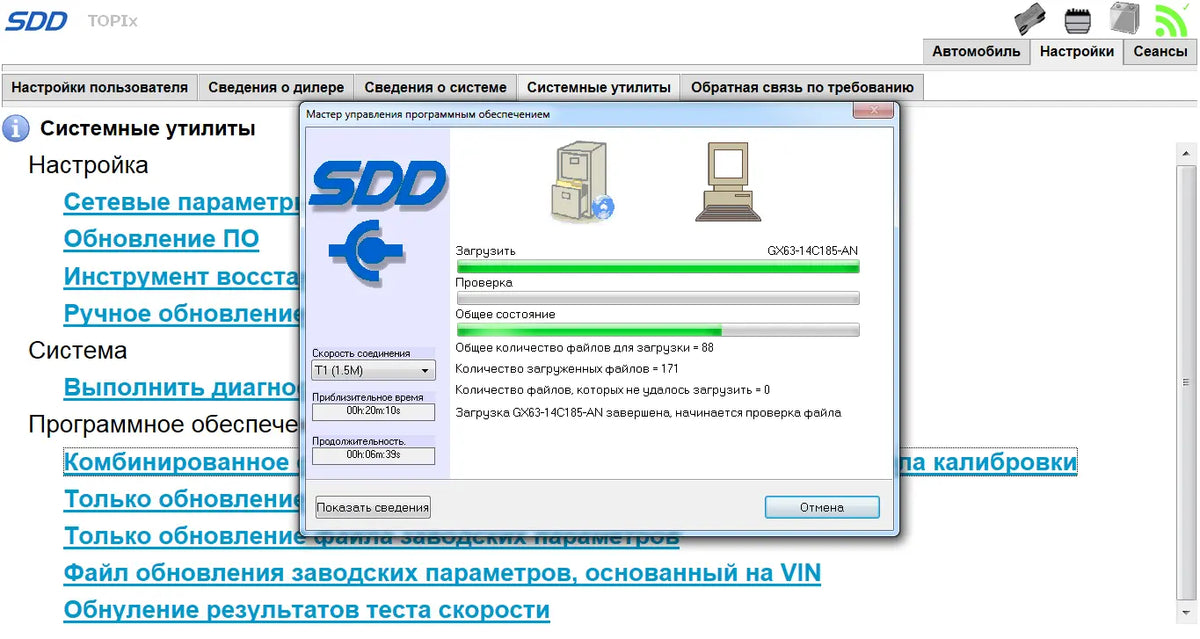The image size is (1200, 639).
Task: Click text Количество загруженных файлов = 171
Action: (x=567, y=369)
